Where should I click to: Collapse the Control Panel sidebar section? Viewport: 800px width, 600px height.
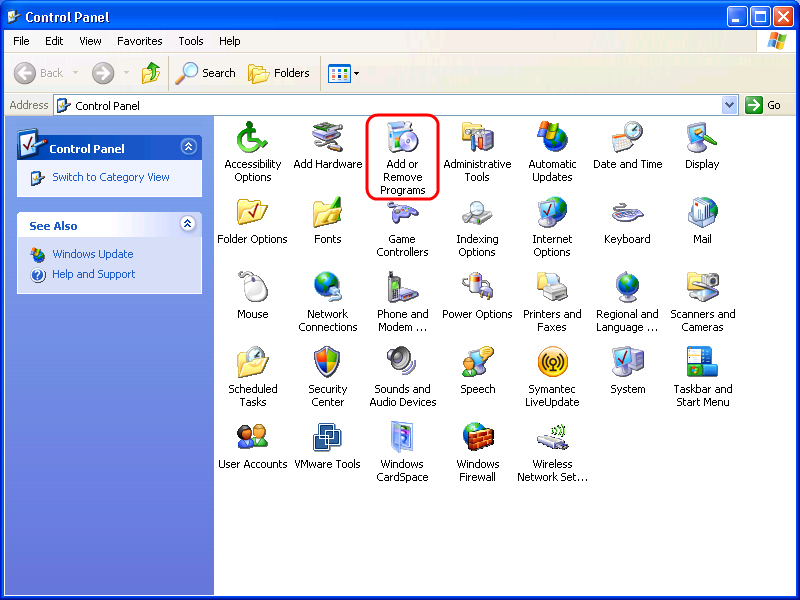point(188,147)
